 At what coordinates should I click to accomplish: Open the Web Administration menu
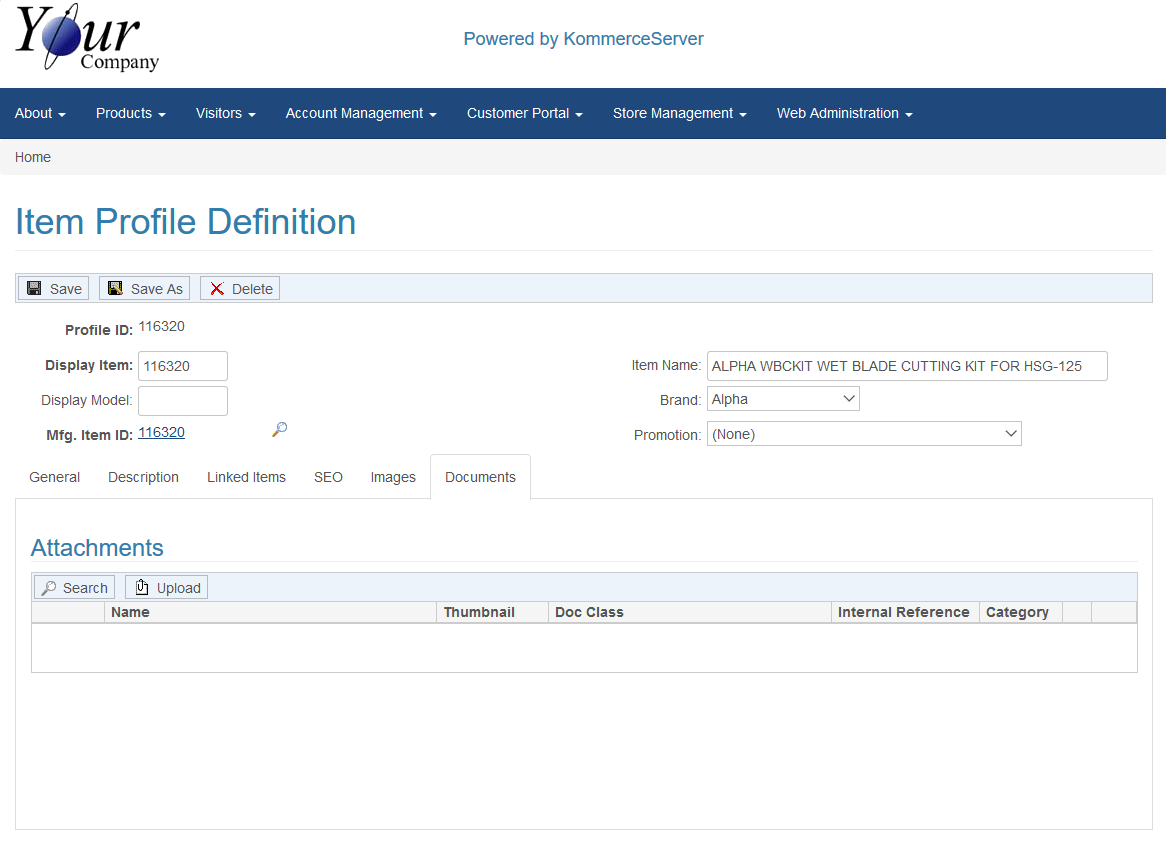coord(844,114)
